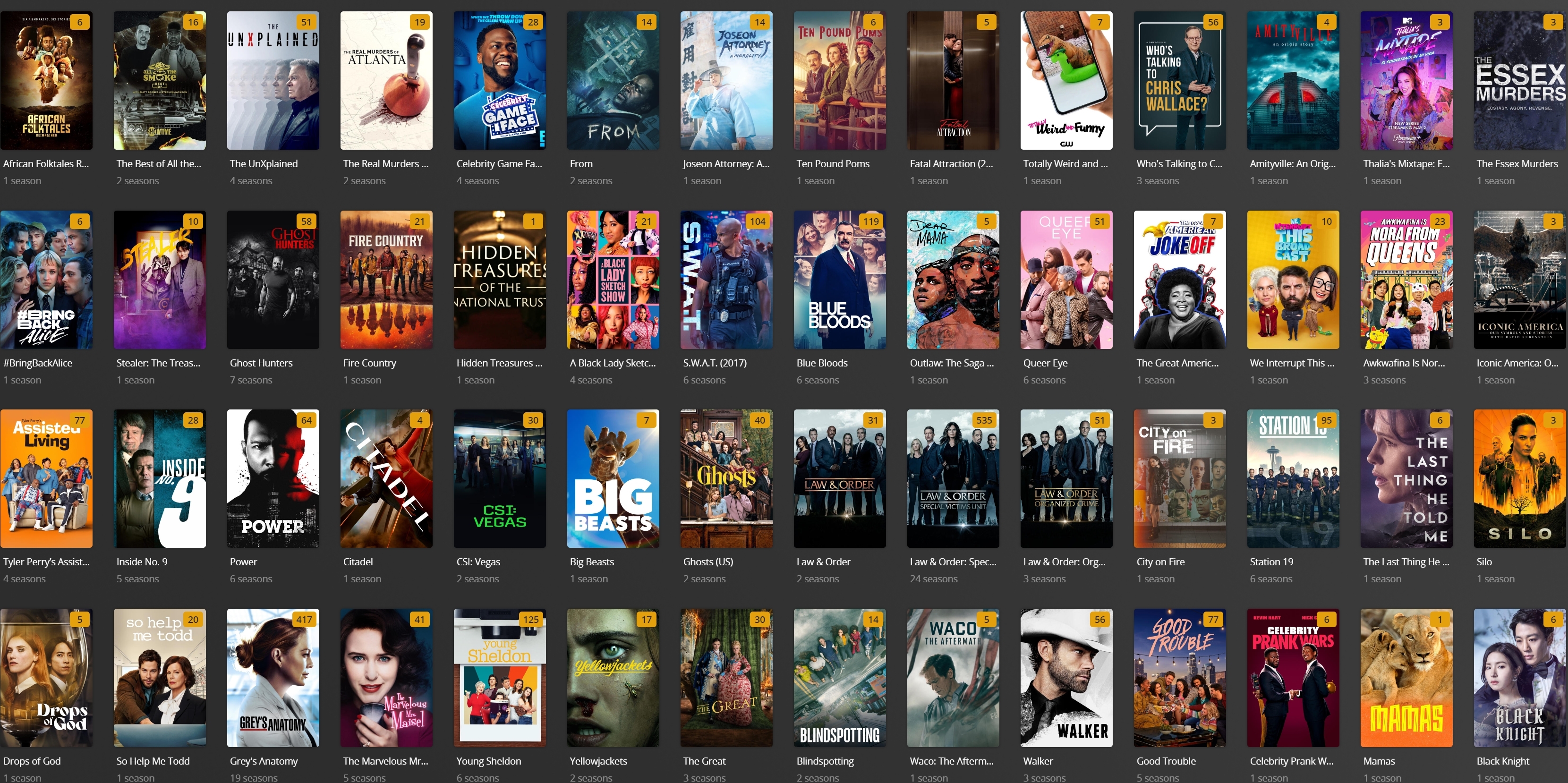Open the African Folktales poster
Image resolution: width=1568 pixels, height=783 pixels.
coord(46,80)
